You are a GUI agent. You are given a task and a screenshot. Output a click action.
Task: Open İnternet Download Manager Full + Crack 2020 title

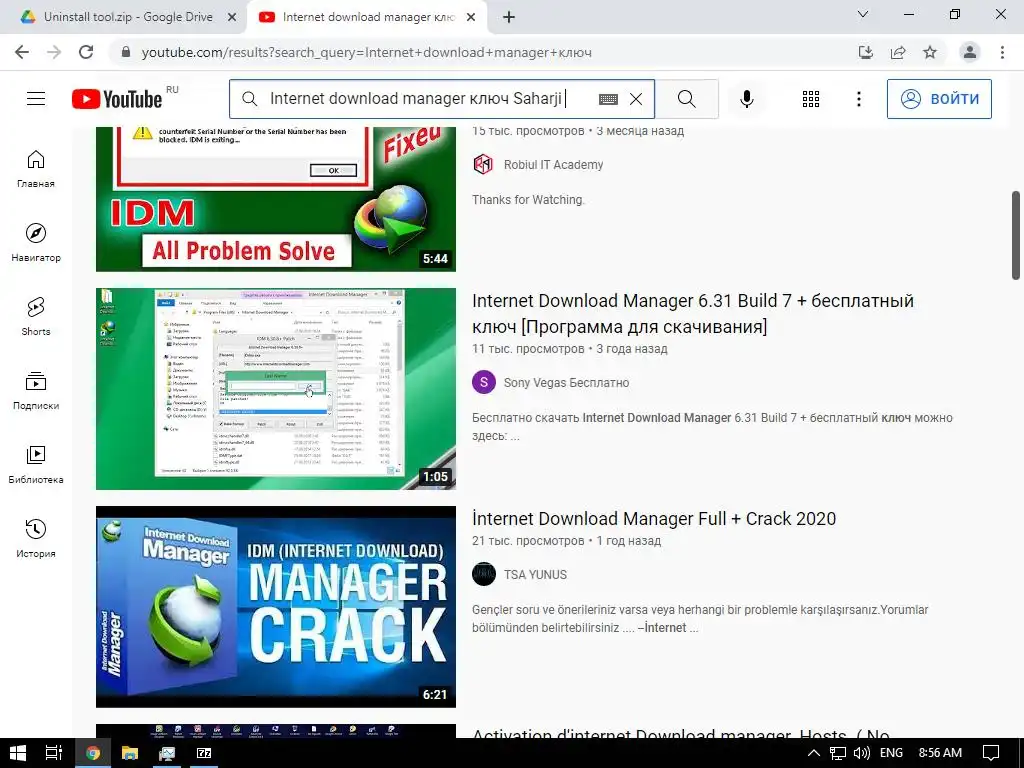click(x=654, y=519)
